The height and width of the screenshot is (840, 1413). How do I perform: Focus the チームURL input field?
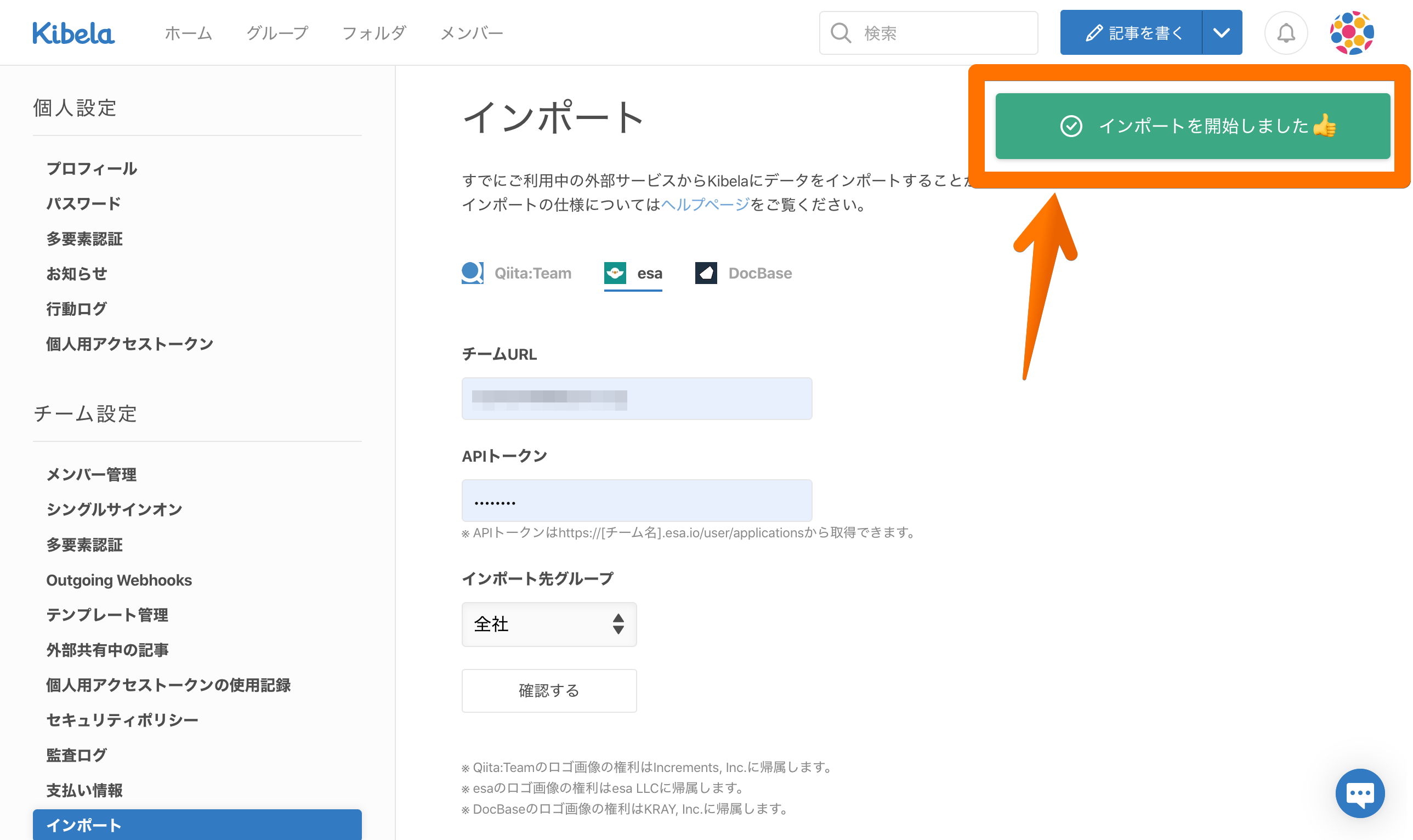point(636,399)
